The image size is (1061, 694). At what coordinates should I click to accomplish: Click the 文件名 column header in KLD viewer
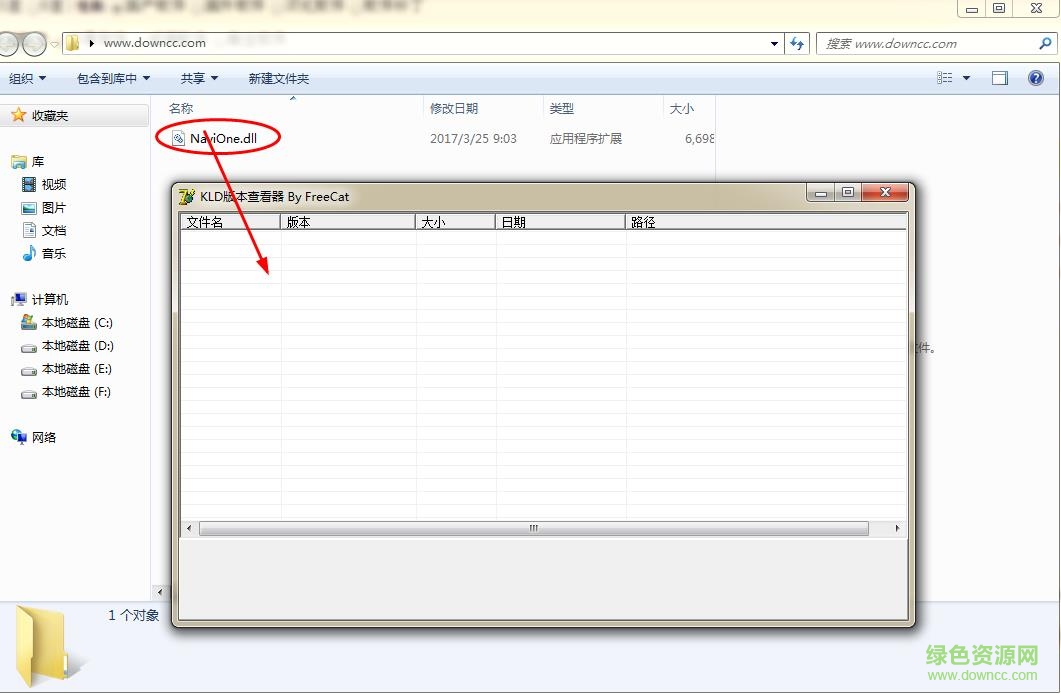click(x=230, y=222)
